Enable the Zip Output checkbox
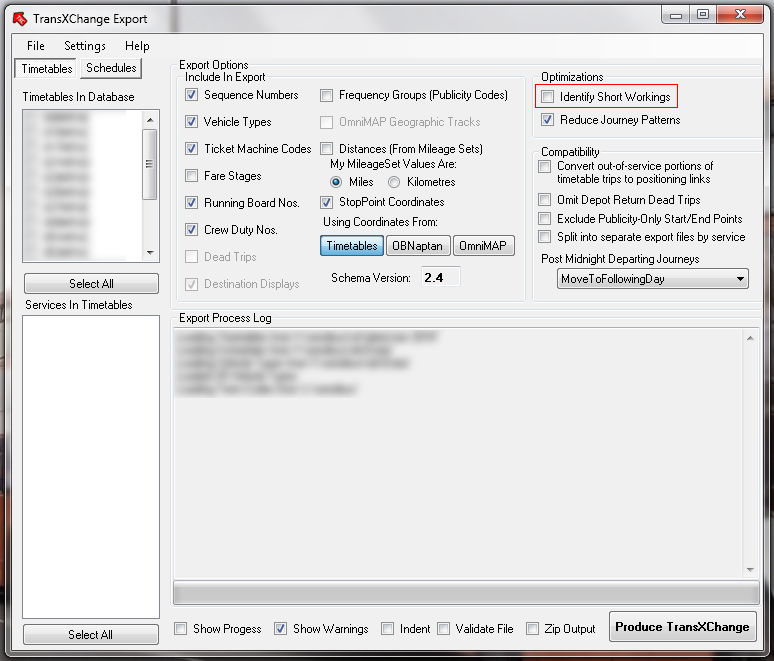Image resolution: width=774 pixels, height=661 pixels. click(x=532, y=628)
